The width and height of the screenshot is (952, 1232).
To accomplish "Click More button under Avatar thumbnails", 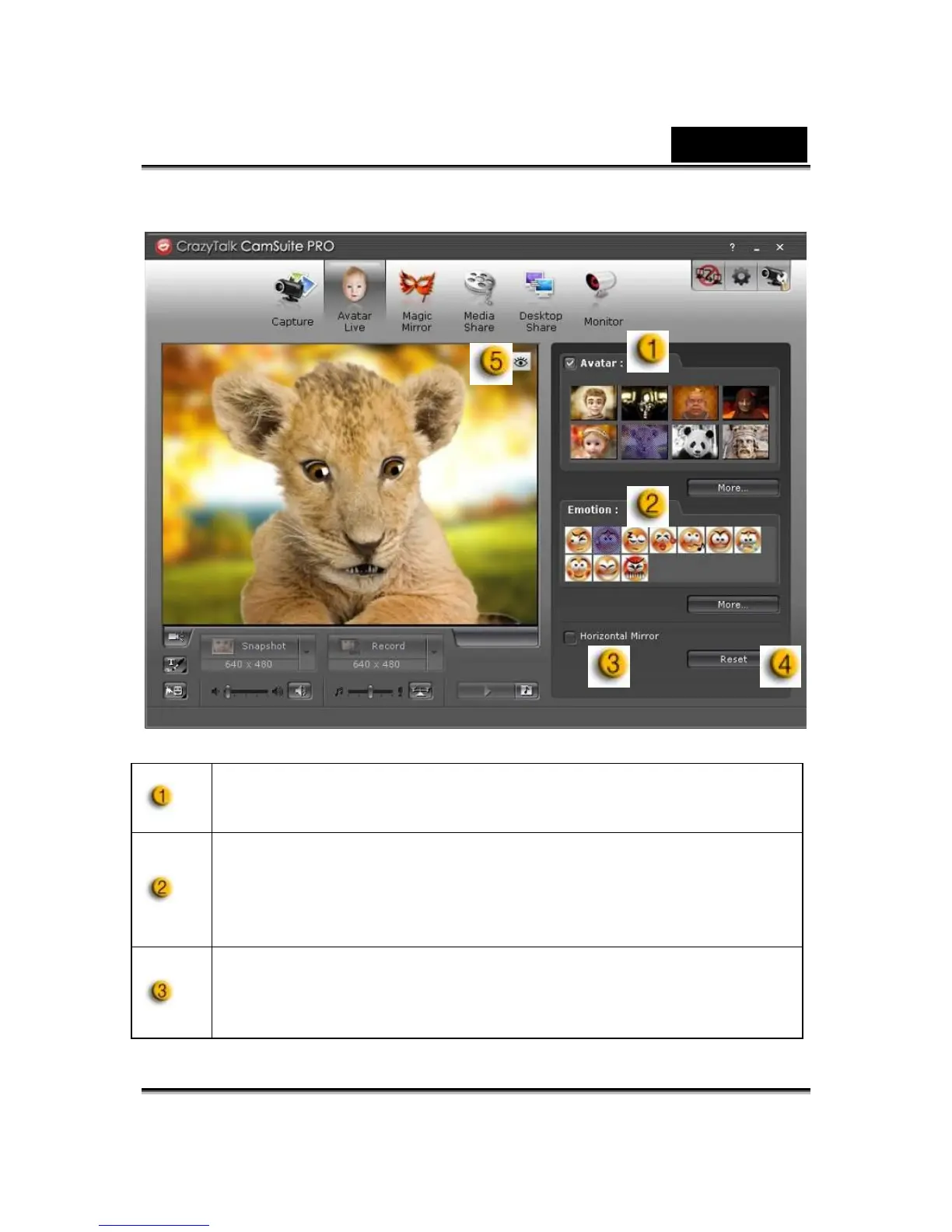I will tap(733, 488).
